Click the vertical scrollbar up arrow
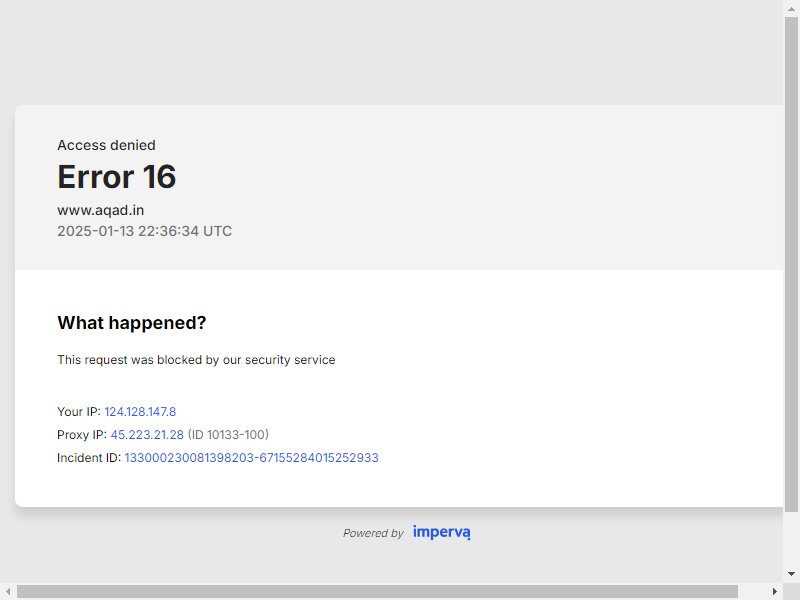The width and height of the screenshot is (800, 600). click(x=791, y=9)
